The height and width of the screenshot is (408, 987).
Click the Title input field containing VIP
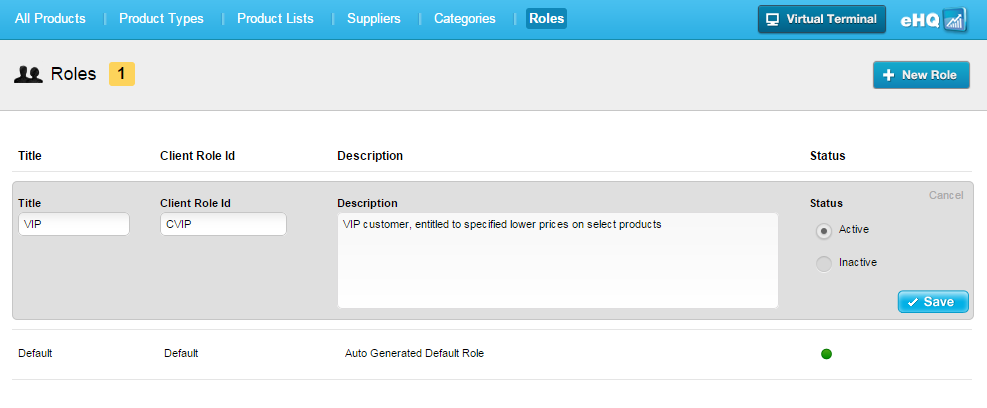click(x=74, y=224)
